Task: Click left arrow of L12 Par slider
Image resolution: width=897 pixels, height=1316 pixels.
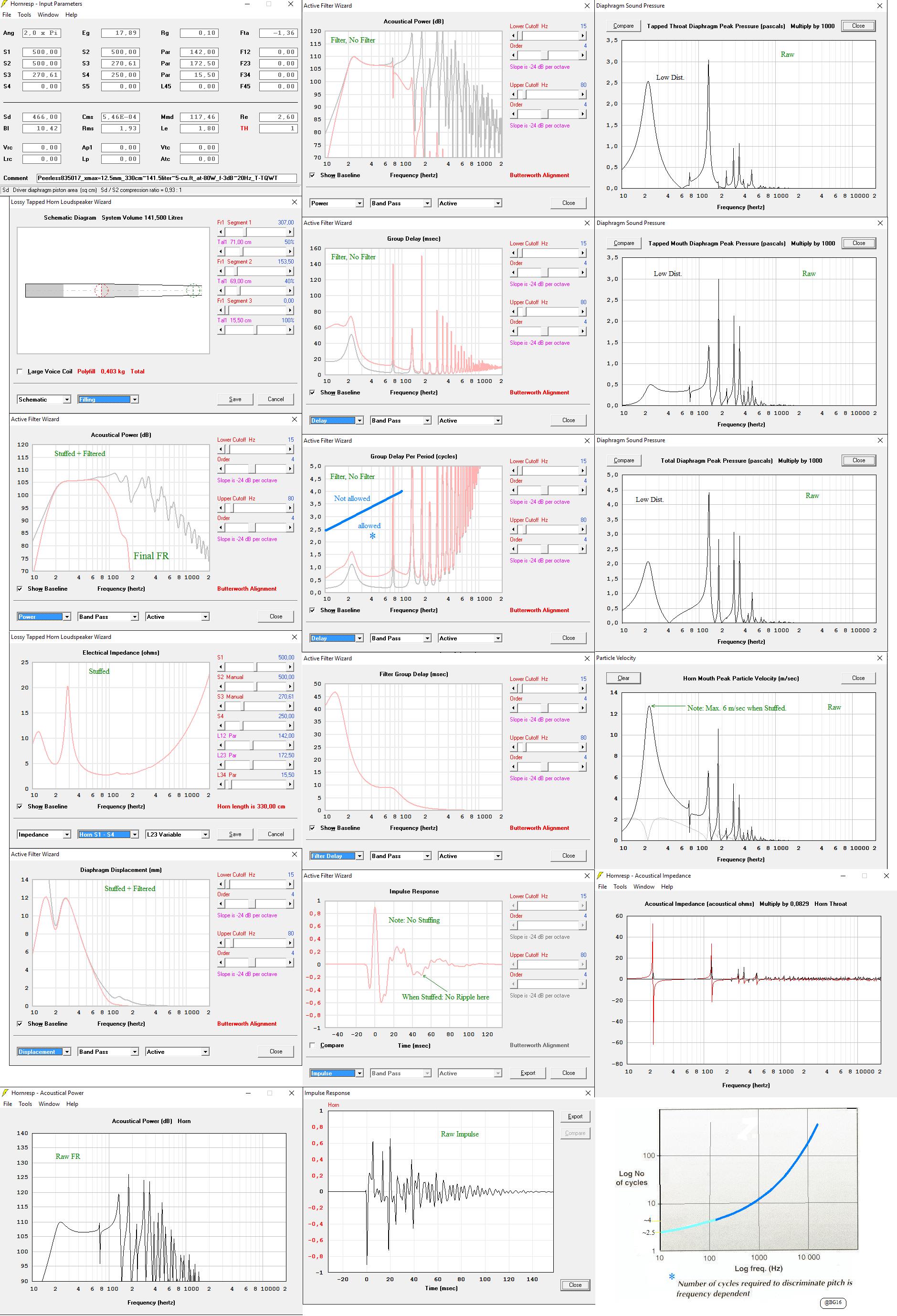Action: (x=221, y=745)
